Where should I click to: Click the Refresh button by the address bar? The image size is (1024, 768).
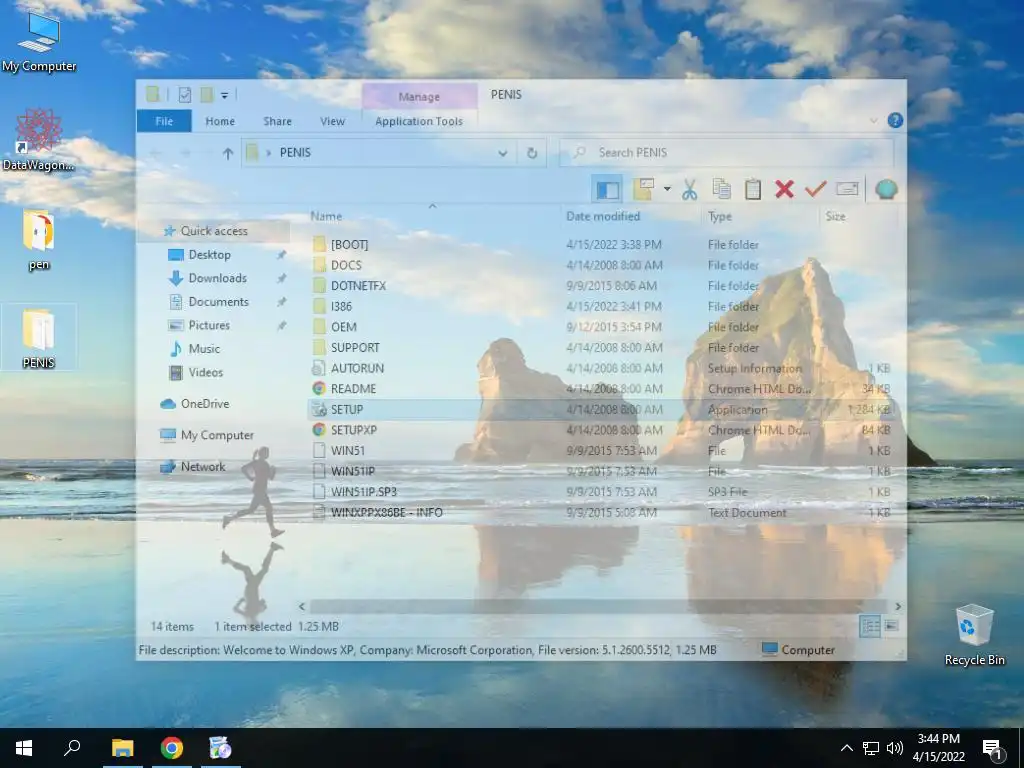[532, 153]
